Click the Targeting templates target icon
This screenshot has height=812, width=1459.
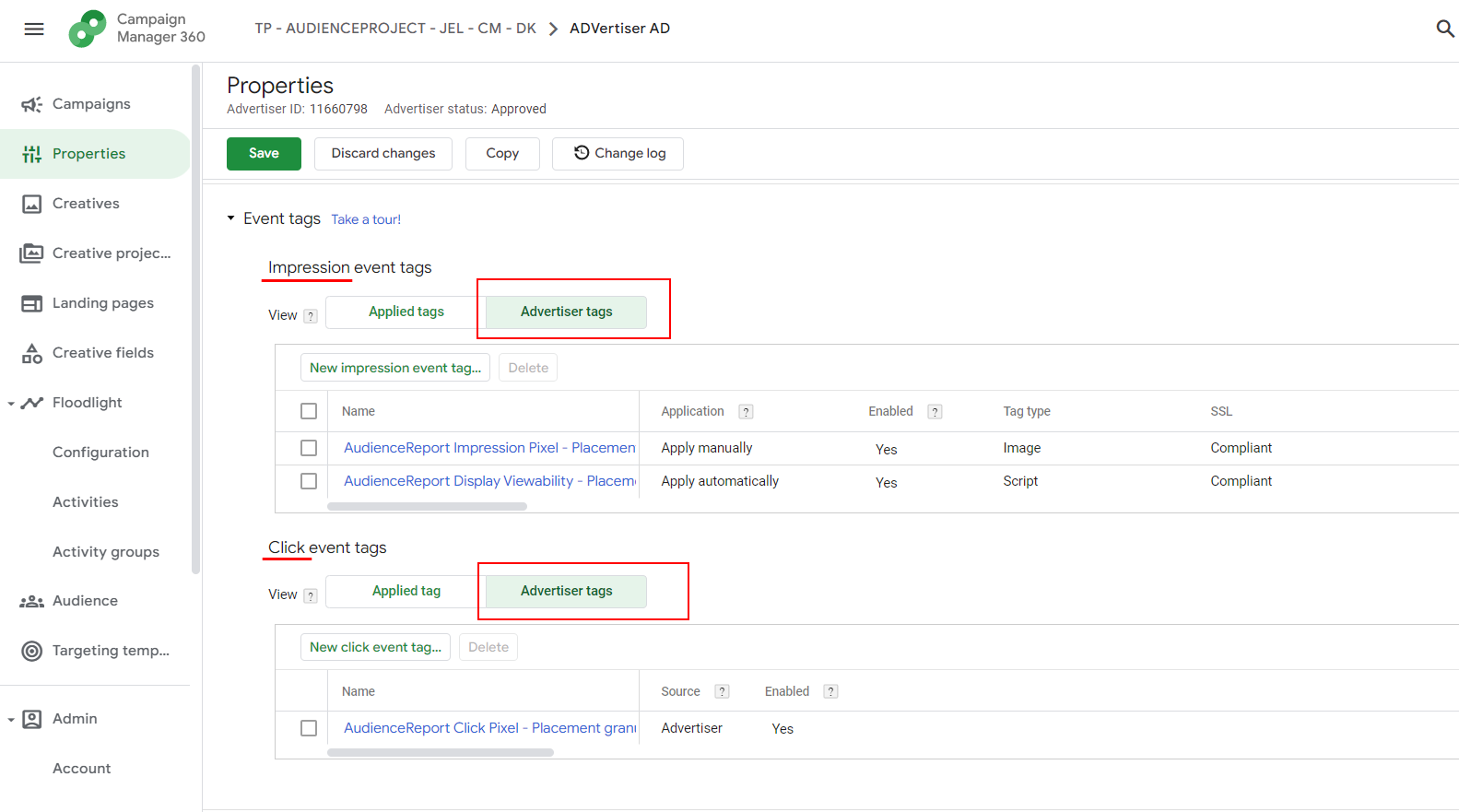click(x=31, y=651)
